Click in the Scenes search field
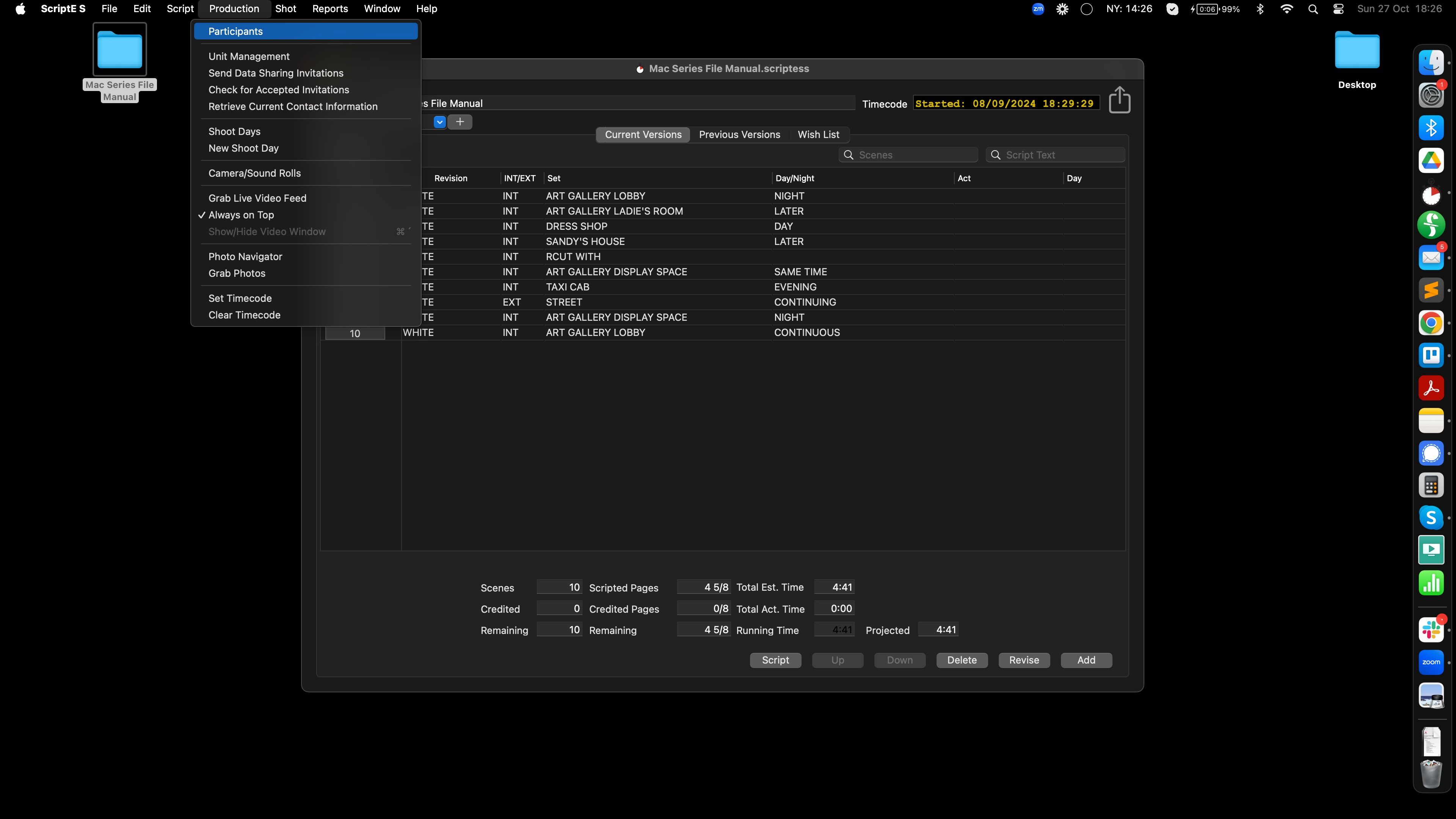 pos(915,155)
